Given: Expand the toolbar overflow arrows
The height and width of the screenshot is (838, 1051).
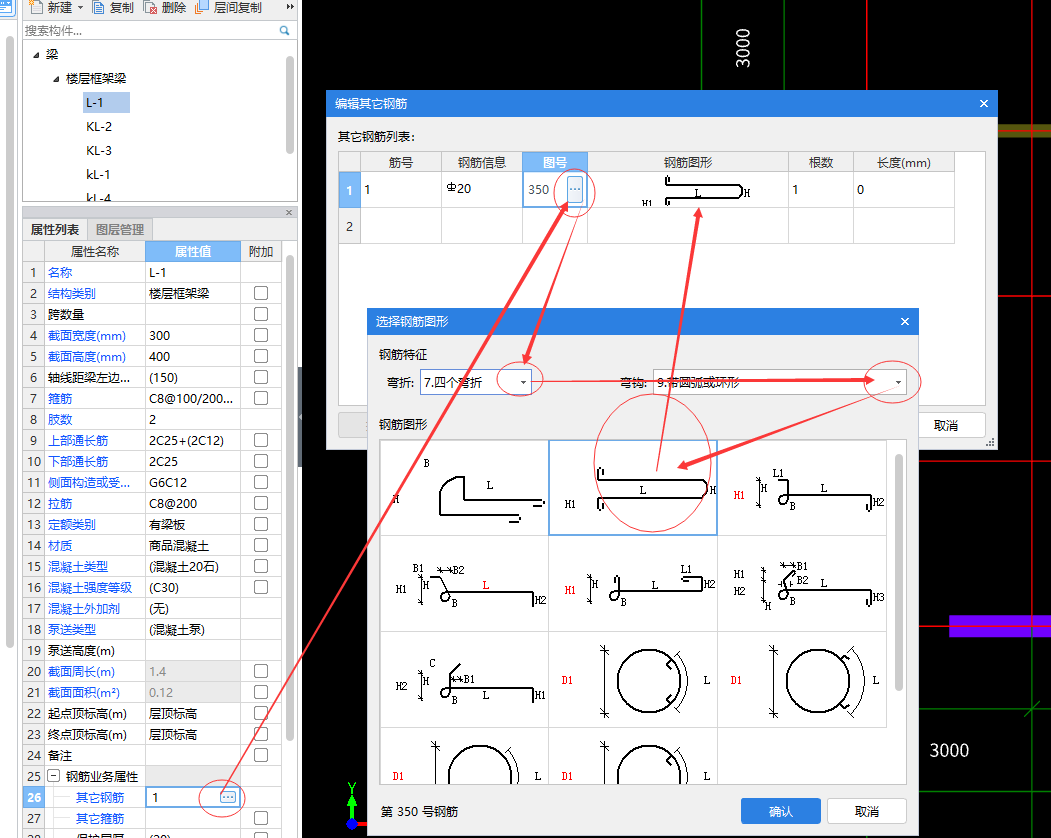Looking at the screenshot, I should 290,7.
